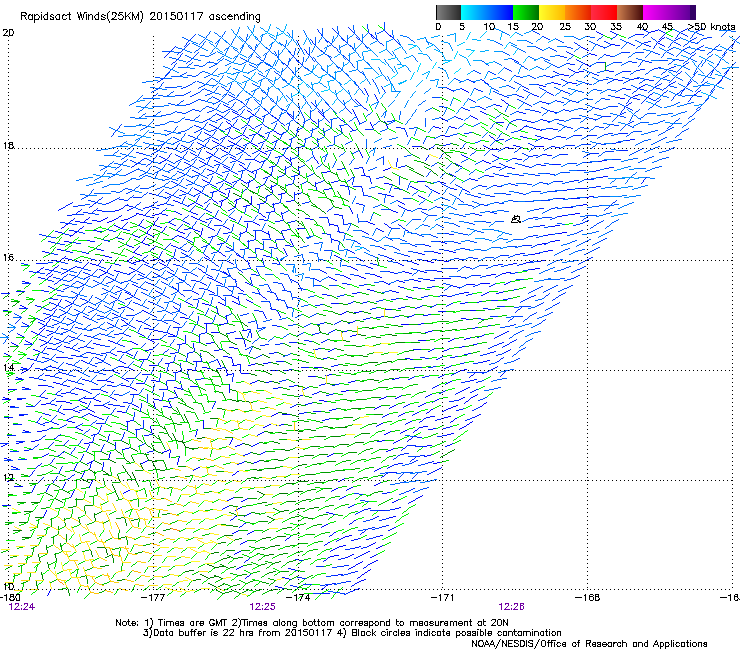740x650 pixels.
Task: Click the yellow 20-25 knots legend swatch
Action: [x=552, y=12]
